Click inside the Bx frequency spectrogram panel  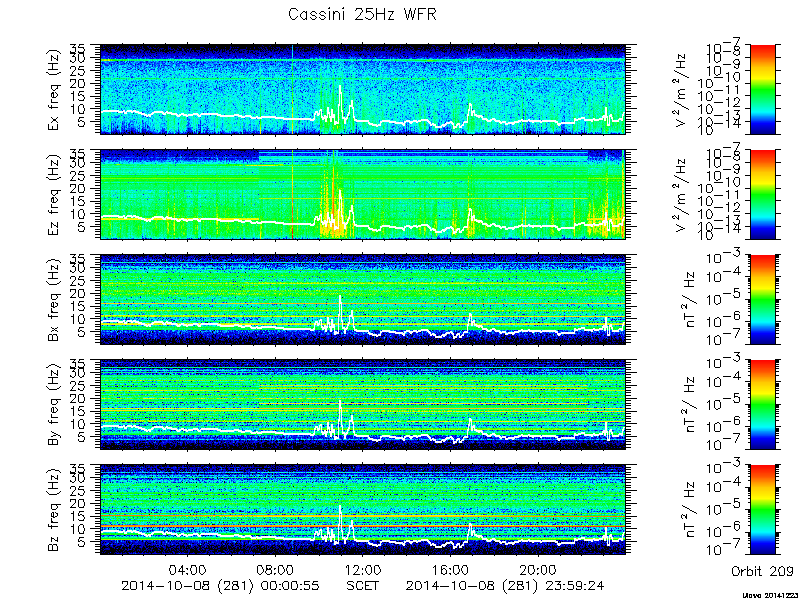(x=362, y=299)
